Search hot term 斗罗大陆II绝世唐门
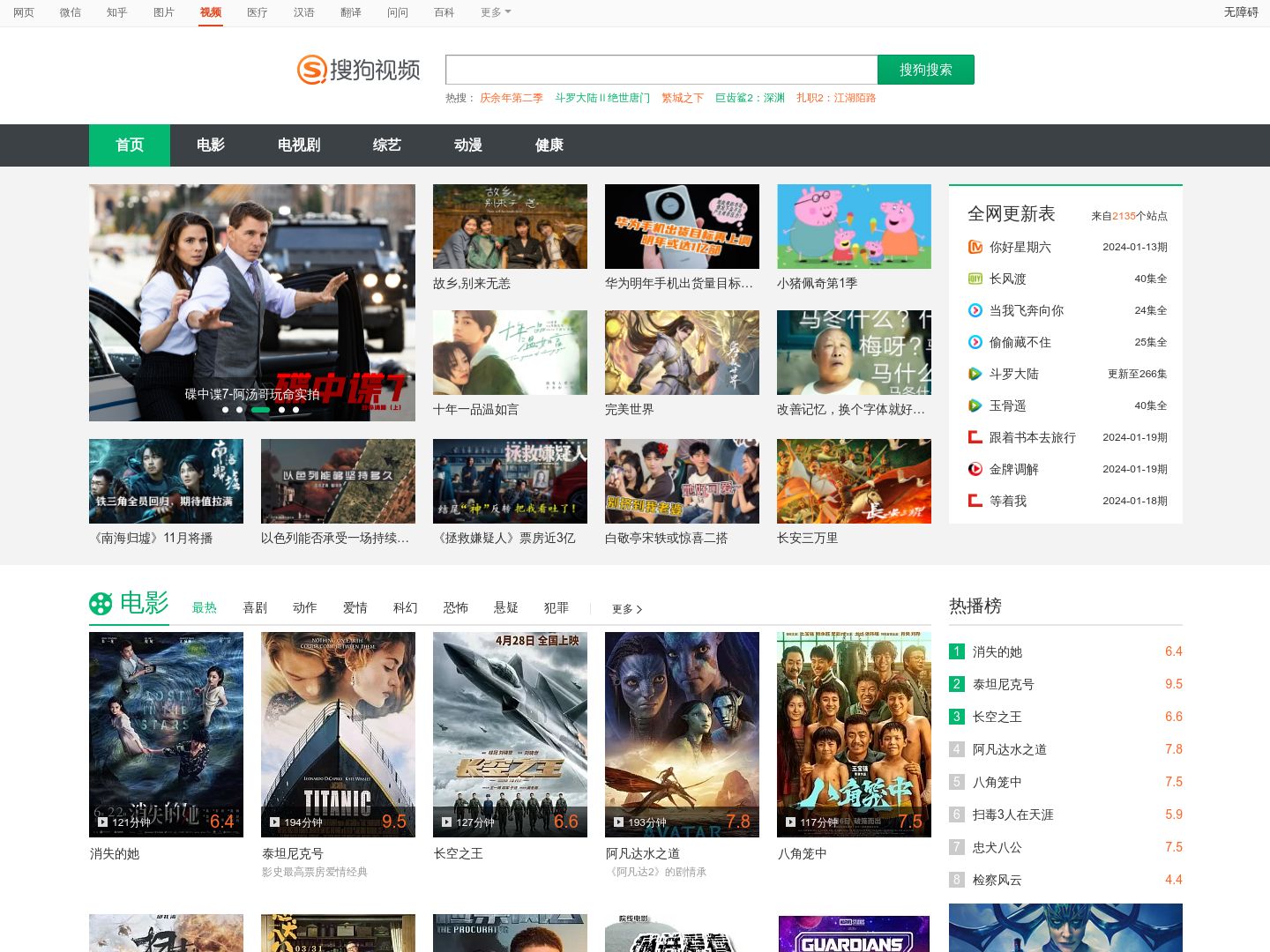 click(x=602, y=98)
